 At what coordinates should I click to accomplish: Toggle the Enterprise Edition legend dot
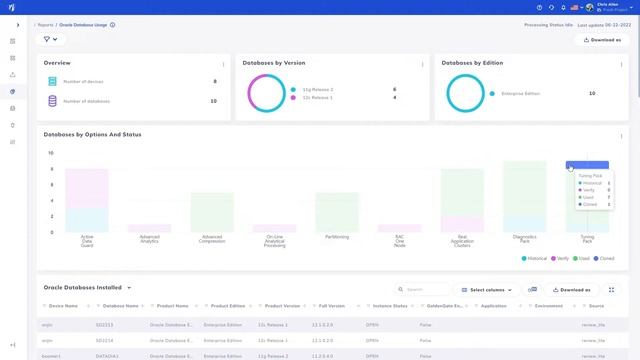click(x=492, y=93)
